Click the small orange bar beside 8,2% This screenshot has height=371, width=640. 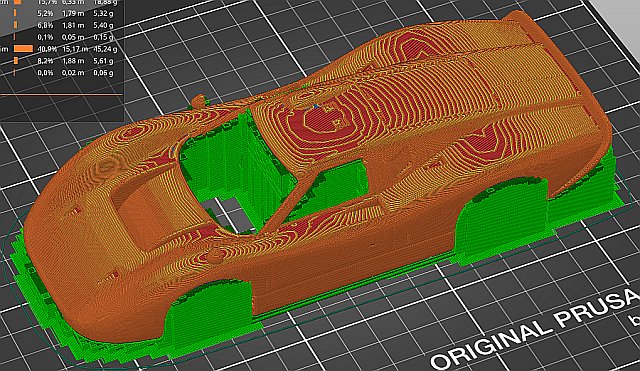(x=16, y=61)
